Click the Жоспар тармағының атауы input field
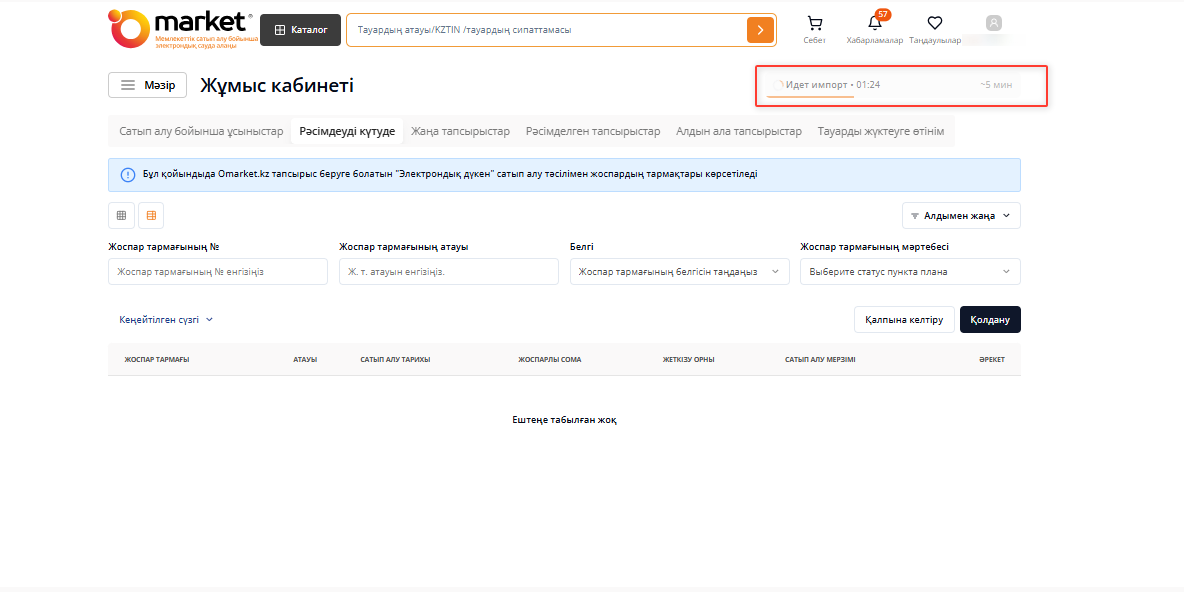 point(449,272)
